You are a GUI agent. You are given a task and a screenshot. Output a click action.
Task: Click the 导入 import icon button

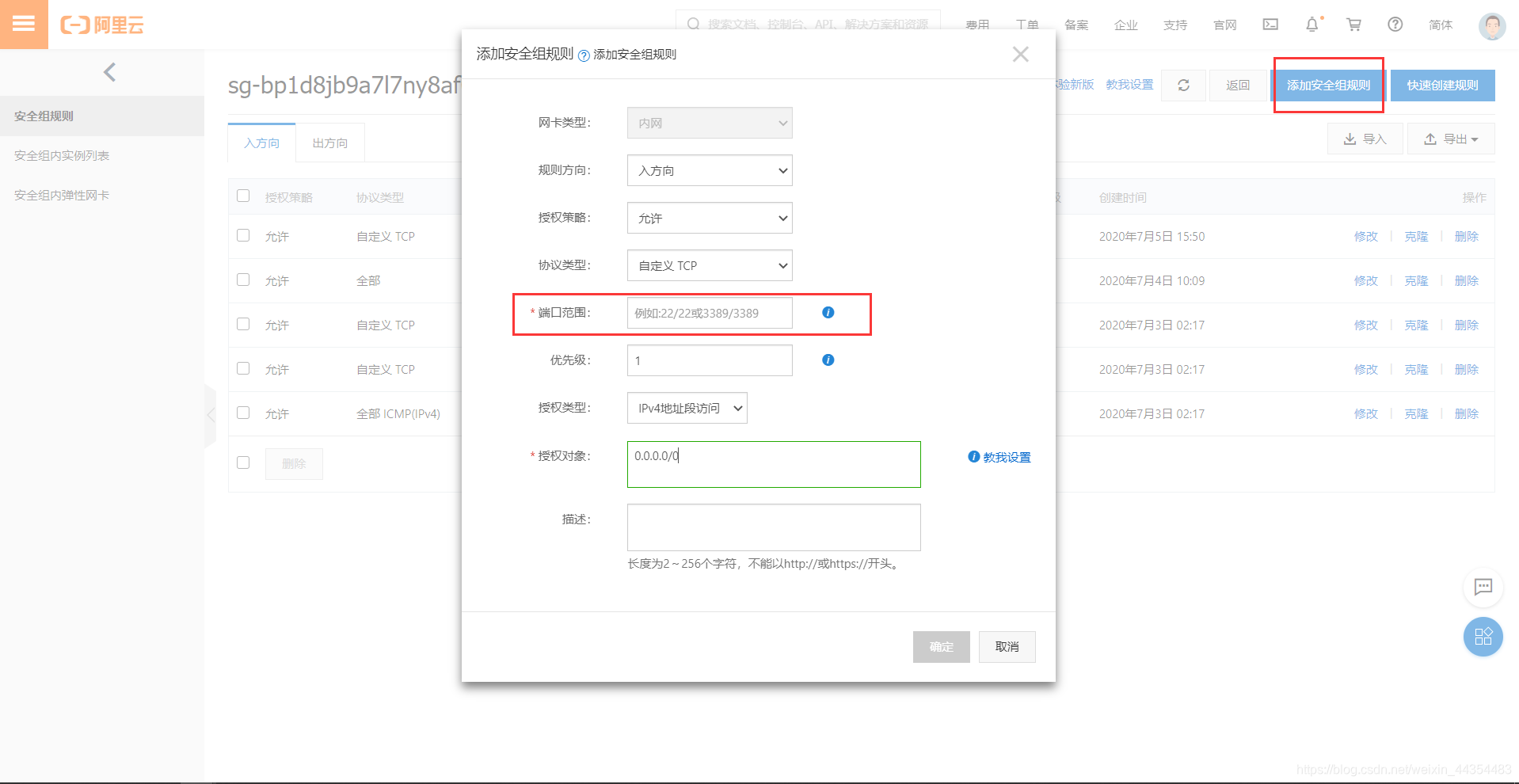coord(1364,139)
